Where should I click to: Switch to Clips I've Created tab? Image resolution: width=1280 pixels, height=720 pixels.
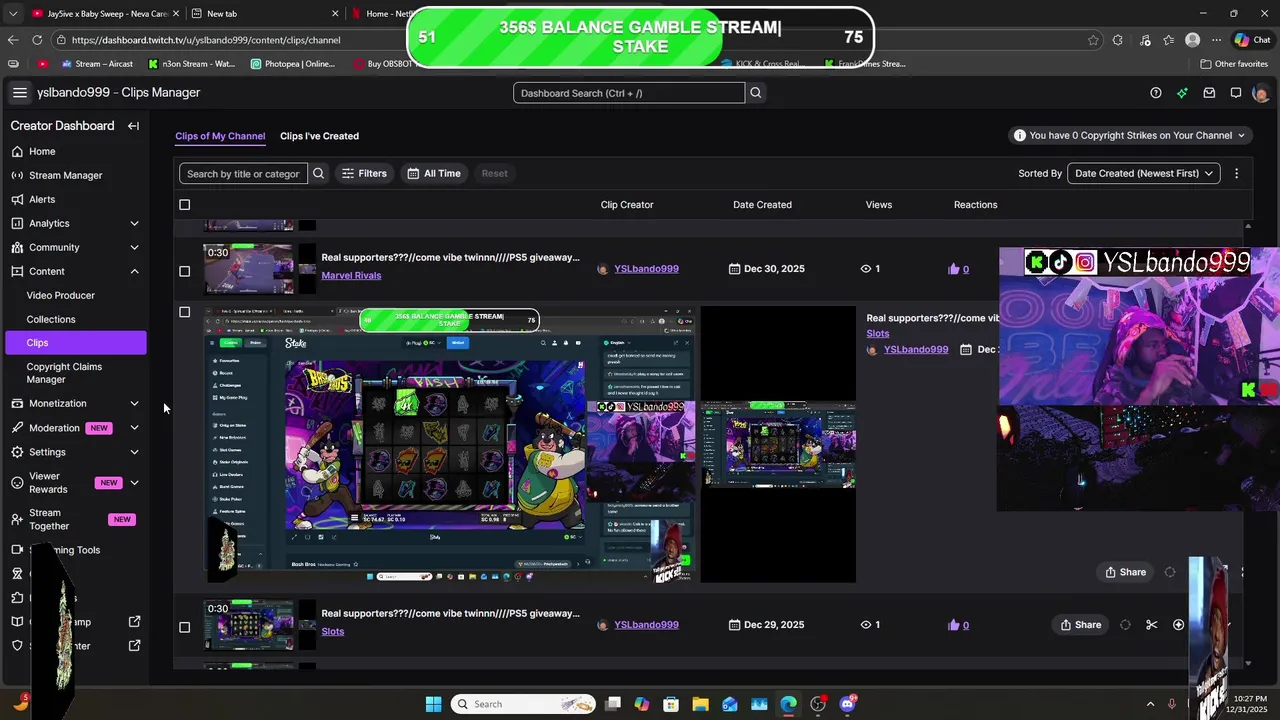click(319, 136)
